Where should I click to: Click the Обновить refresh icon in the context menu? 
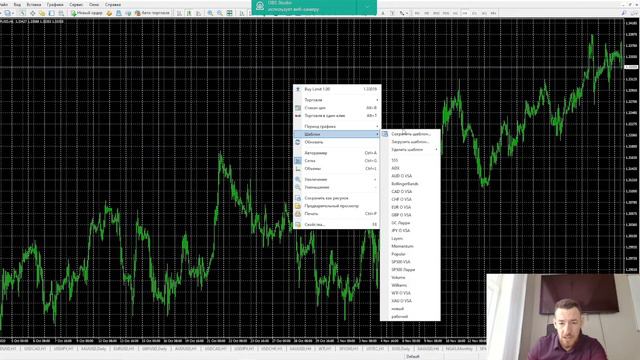click(x=298, y=142)
